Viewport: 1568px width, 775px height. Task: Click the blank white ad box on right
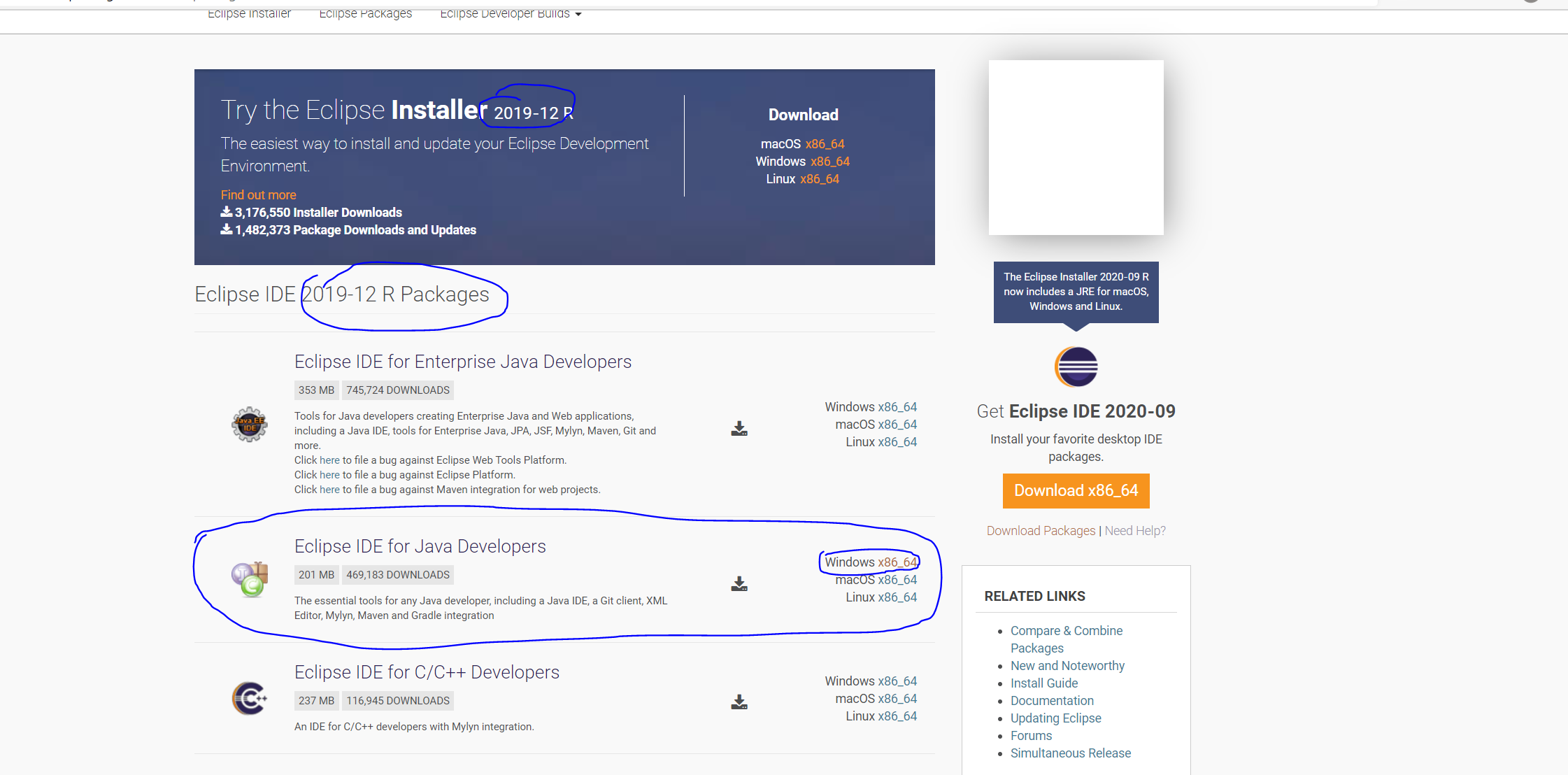1076,147
